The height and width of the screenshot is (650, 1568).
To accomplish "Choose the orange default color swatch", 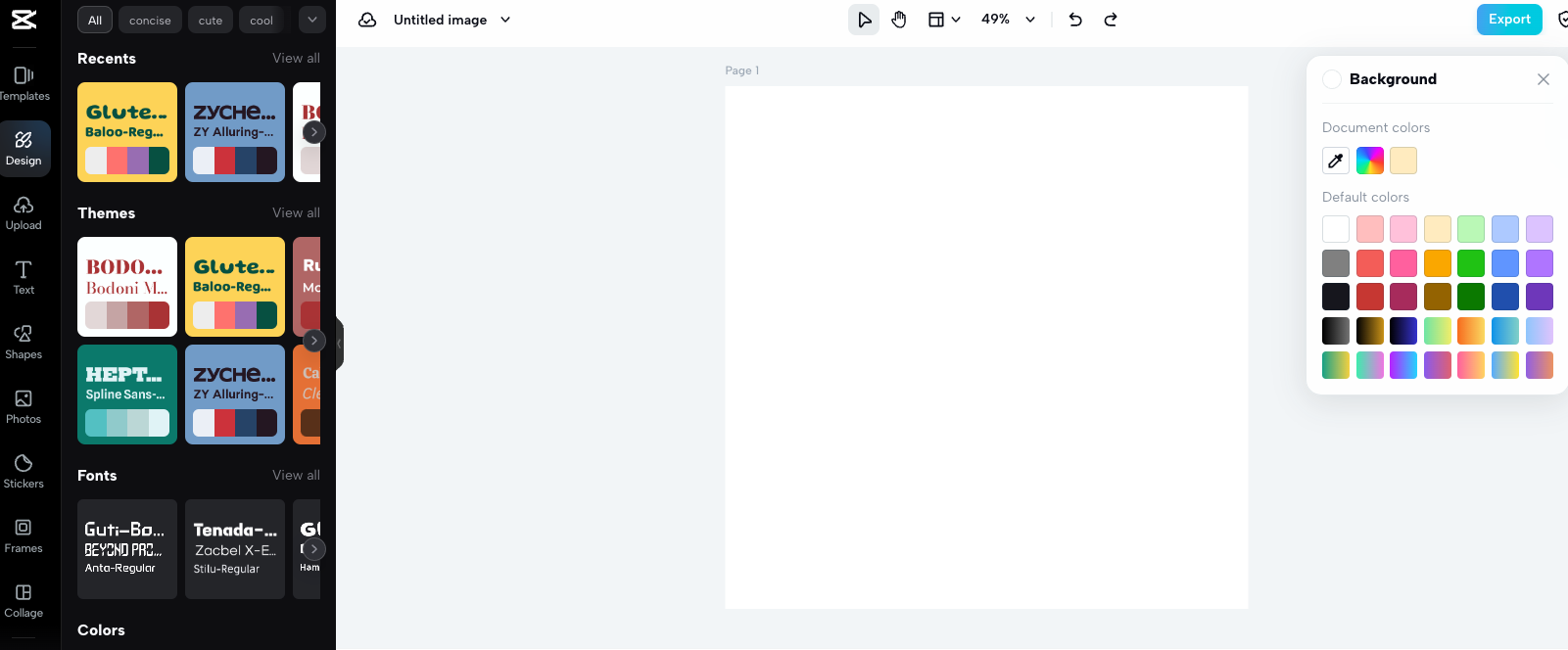I will tap(1437, 263).
